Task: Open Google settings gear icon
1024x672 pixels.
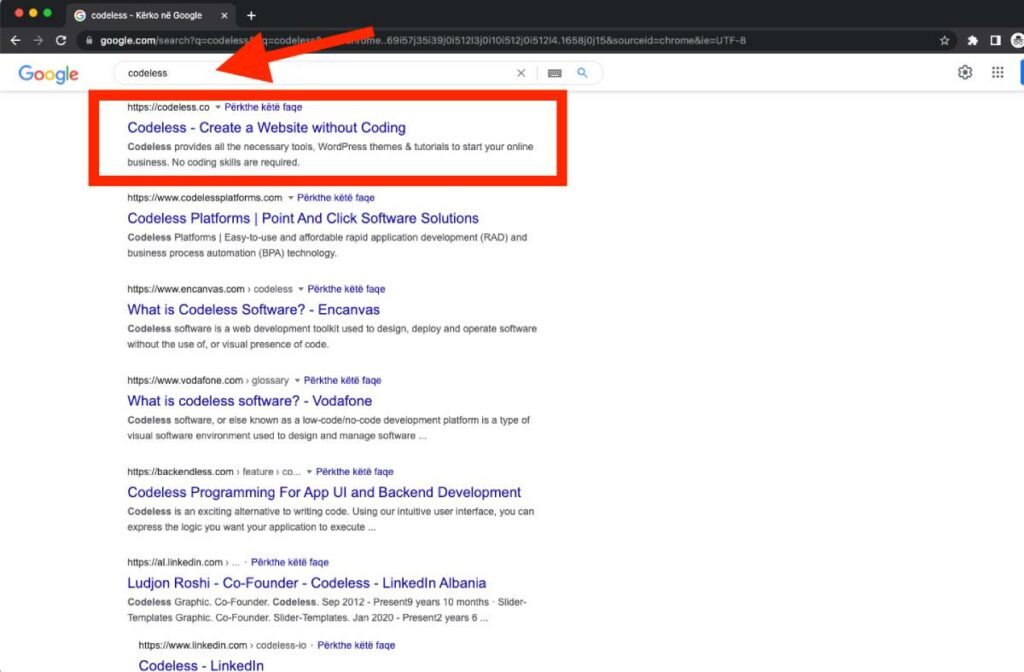Action: point(965,72)
